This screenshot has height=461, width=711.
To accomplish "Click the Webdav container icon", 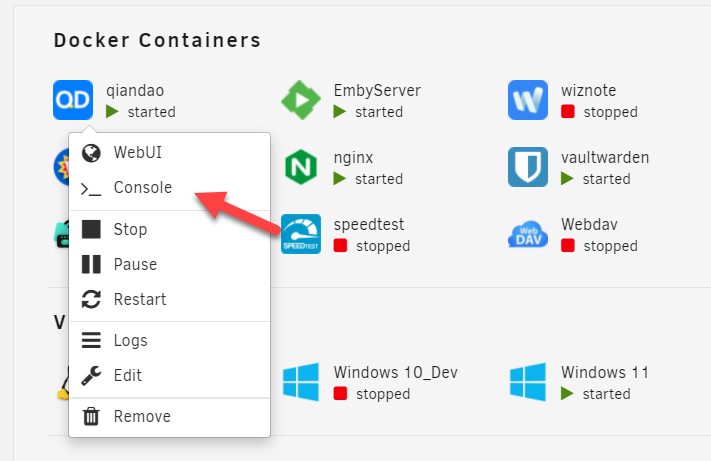I will tap(527, 234).
